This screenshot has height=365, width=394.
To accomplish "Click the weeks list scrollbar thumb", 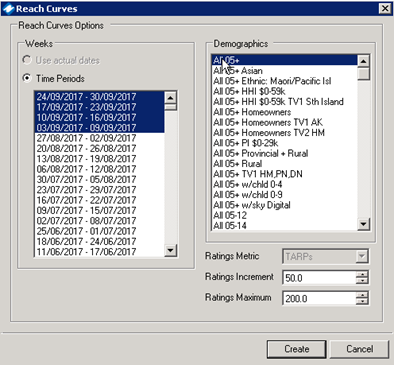I will point(171,107).
